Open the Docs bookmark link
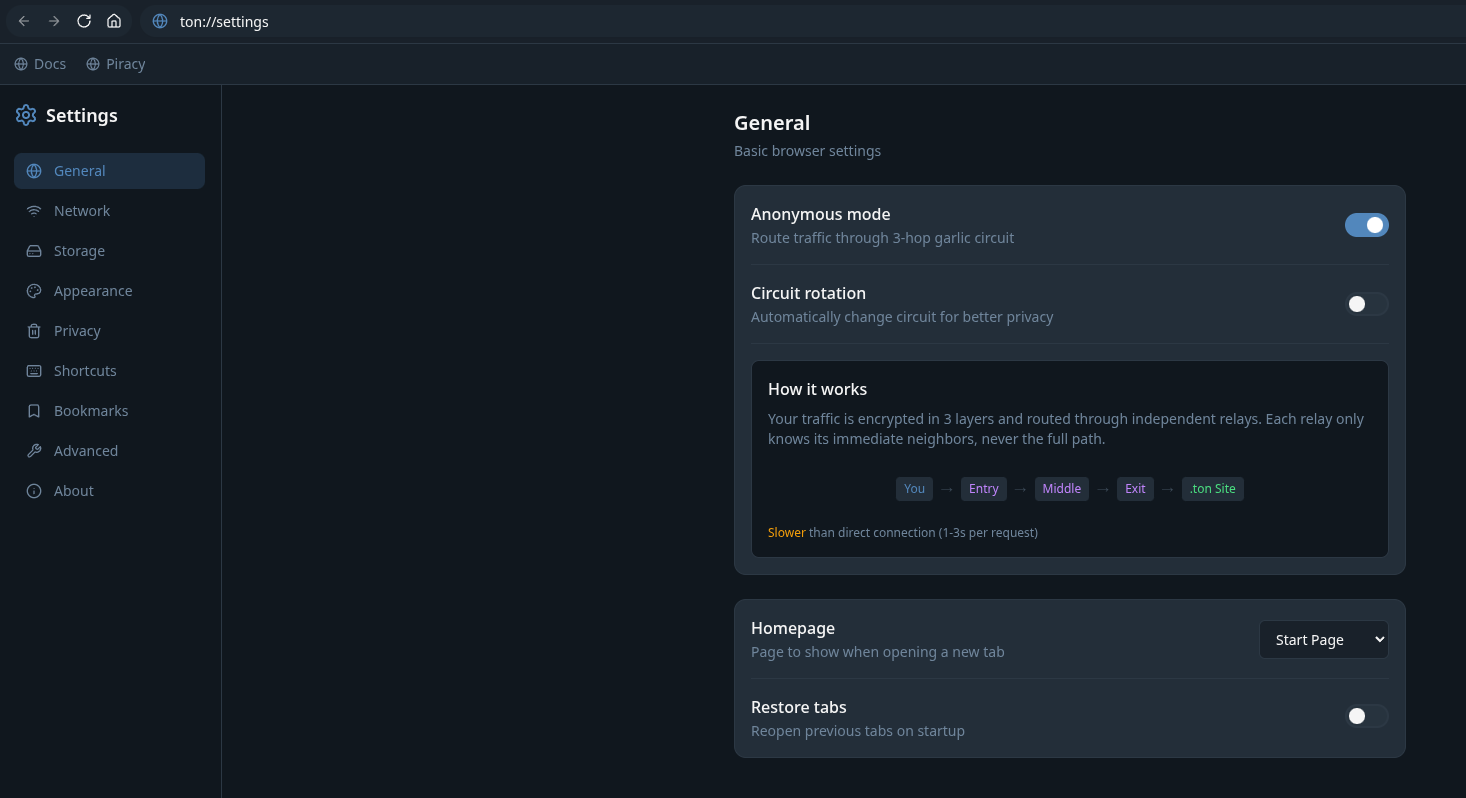 [x=41, y=64]
